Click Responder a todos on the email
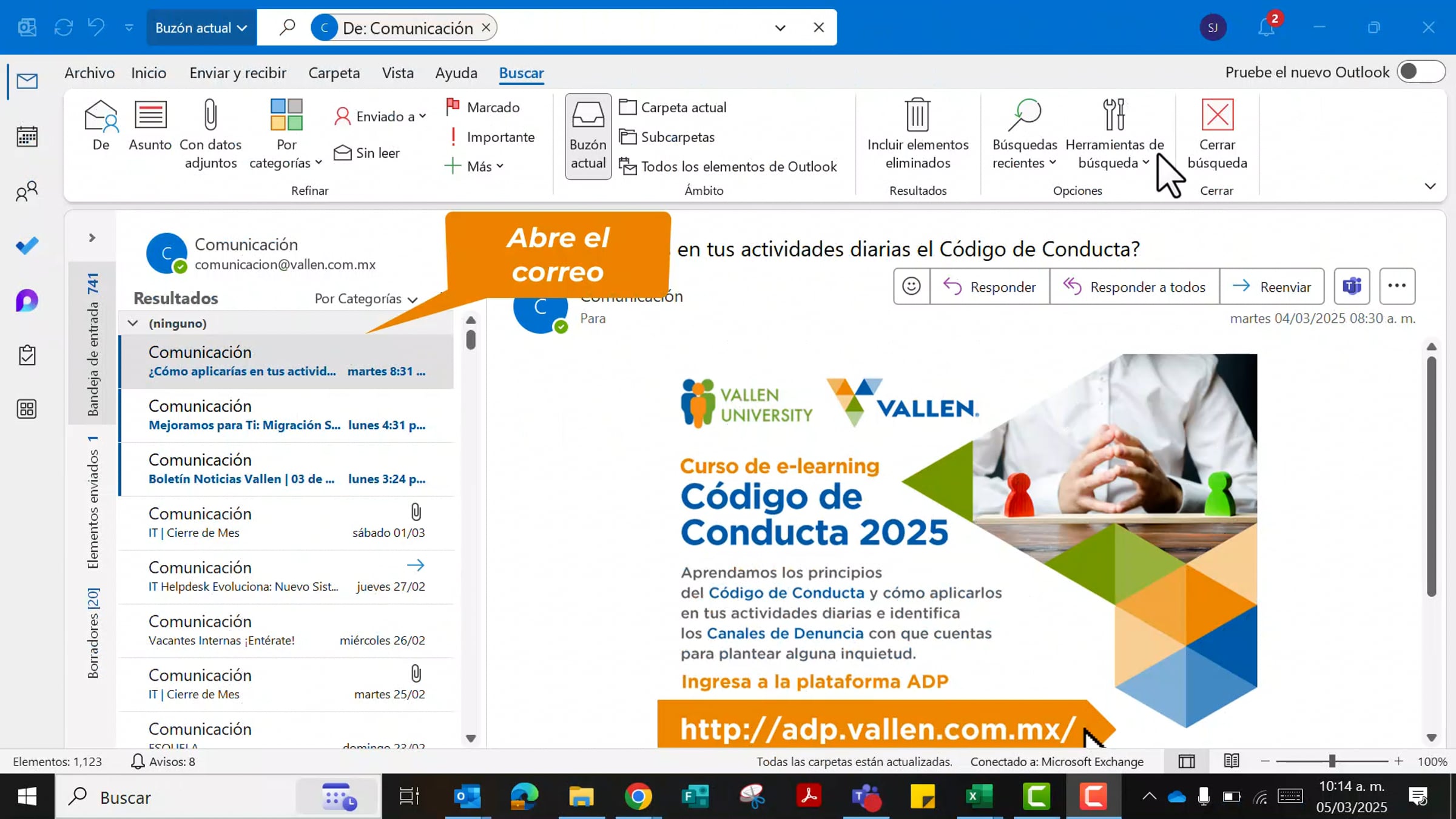 [1134, 286]
